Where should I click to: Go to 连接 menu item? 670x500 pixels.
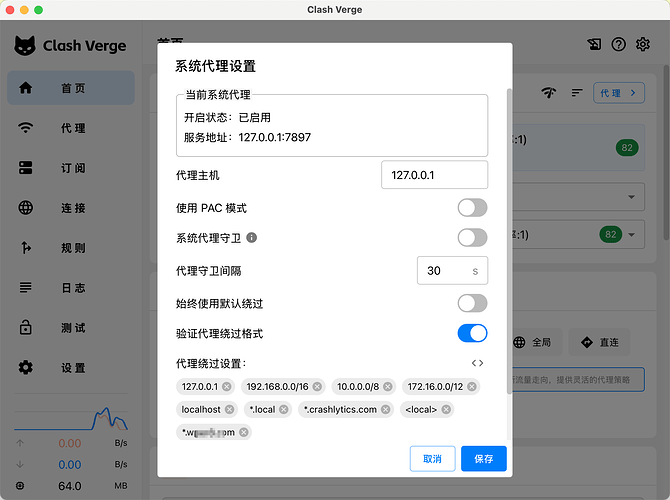pos(71,208)
